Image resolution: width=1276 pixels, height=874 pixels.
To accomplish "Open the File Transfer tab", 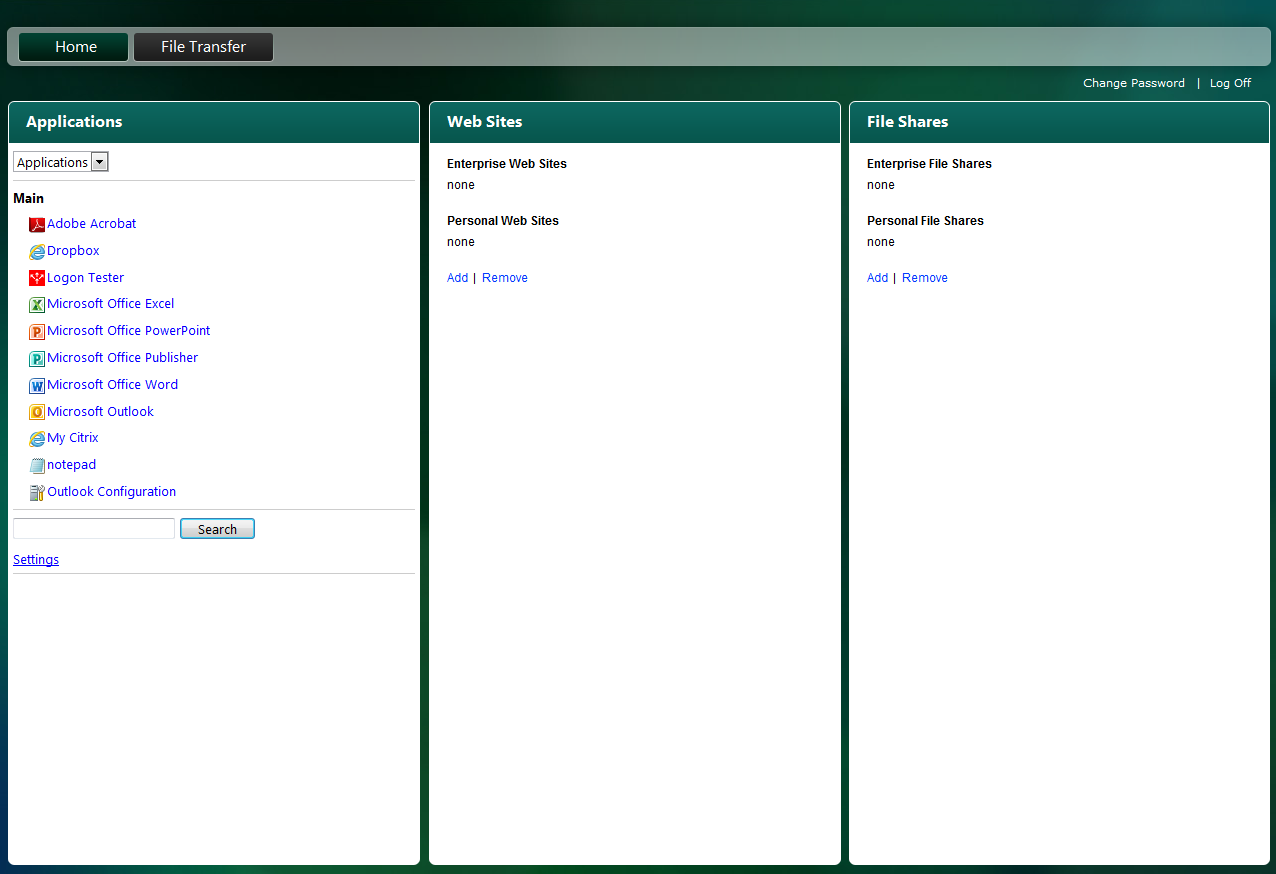I will pyautogui.click(x=203, y=47).
